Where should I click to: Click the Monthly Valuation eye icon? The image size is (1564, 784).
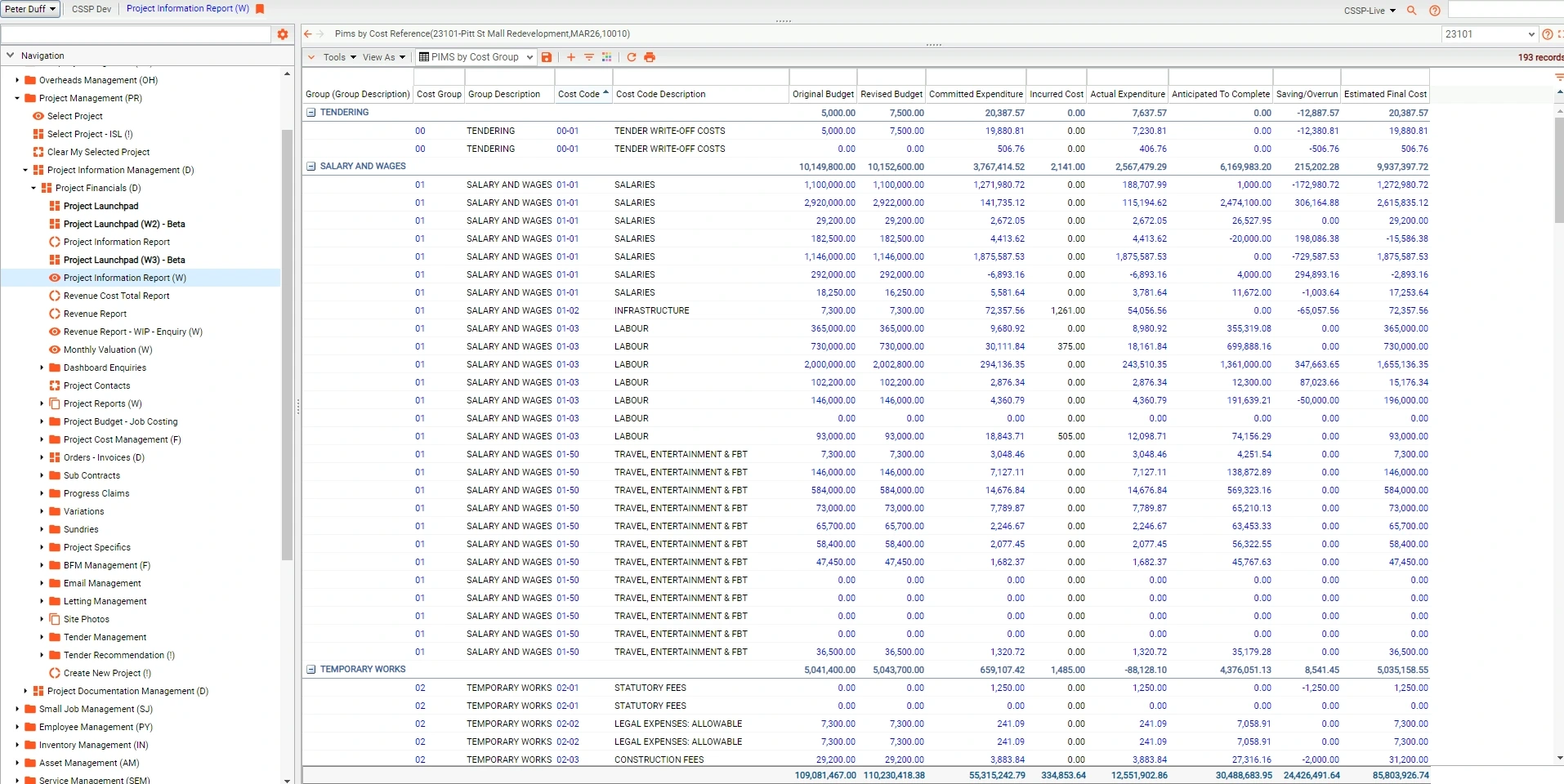pyautogui.click(x=55, y=350)
